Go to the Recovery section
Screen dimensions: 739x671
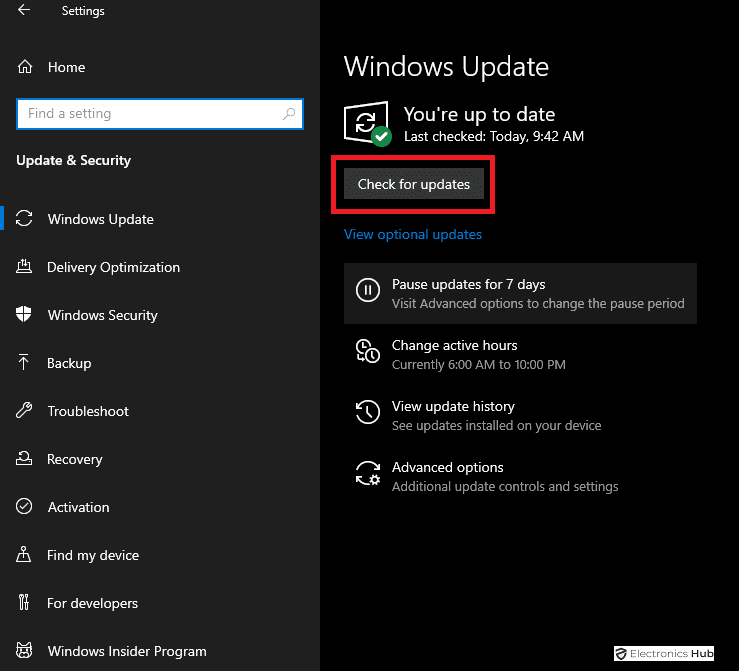(x=74, y=459)
